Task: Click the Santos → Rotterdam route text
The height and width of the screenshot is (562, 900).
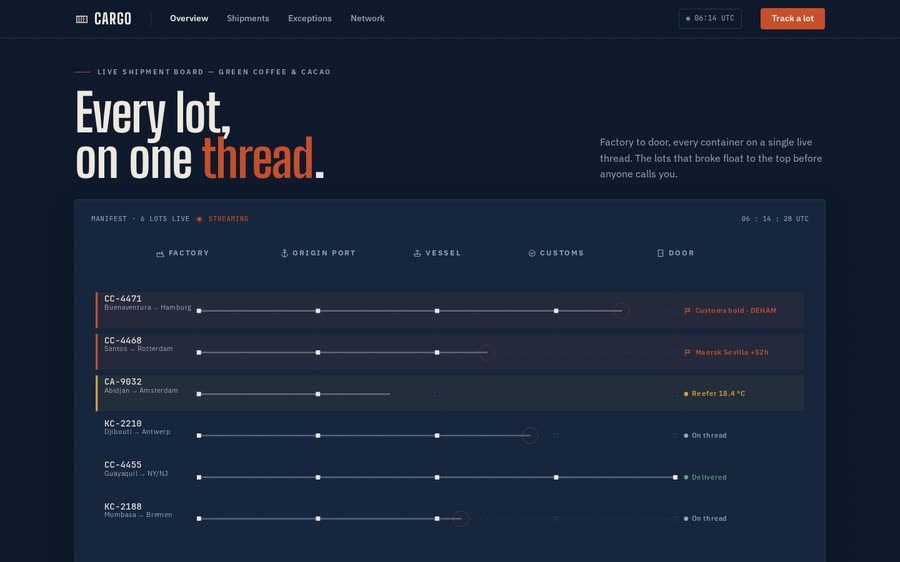Action: point(138,349)
